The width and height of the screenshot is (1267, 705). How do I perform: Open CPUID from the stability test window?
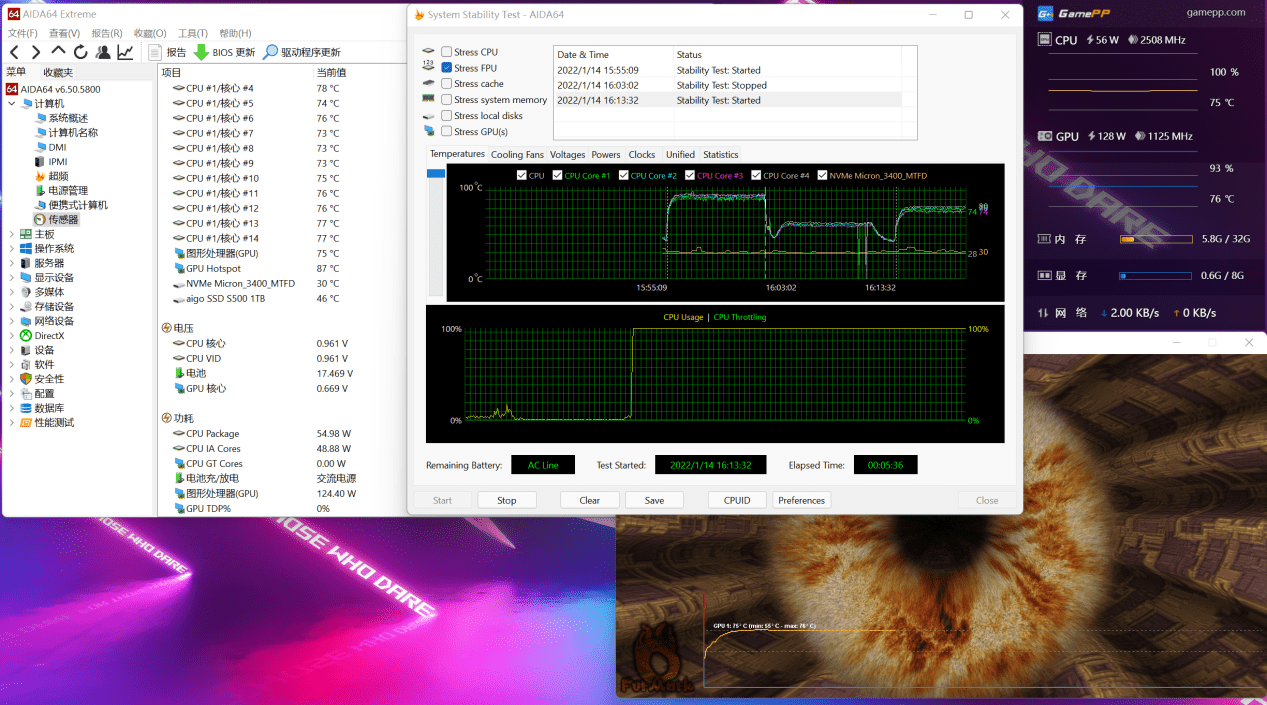737,499
